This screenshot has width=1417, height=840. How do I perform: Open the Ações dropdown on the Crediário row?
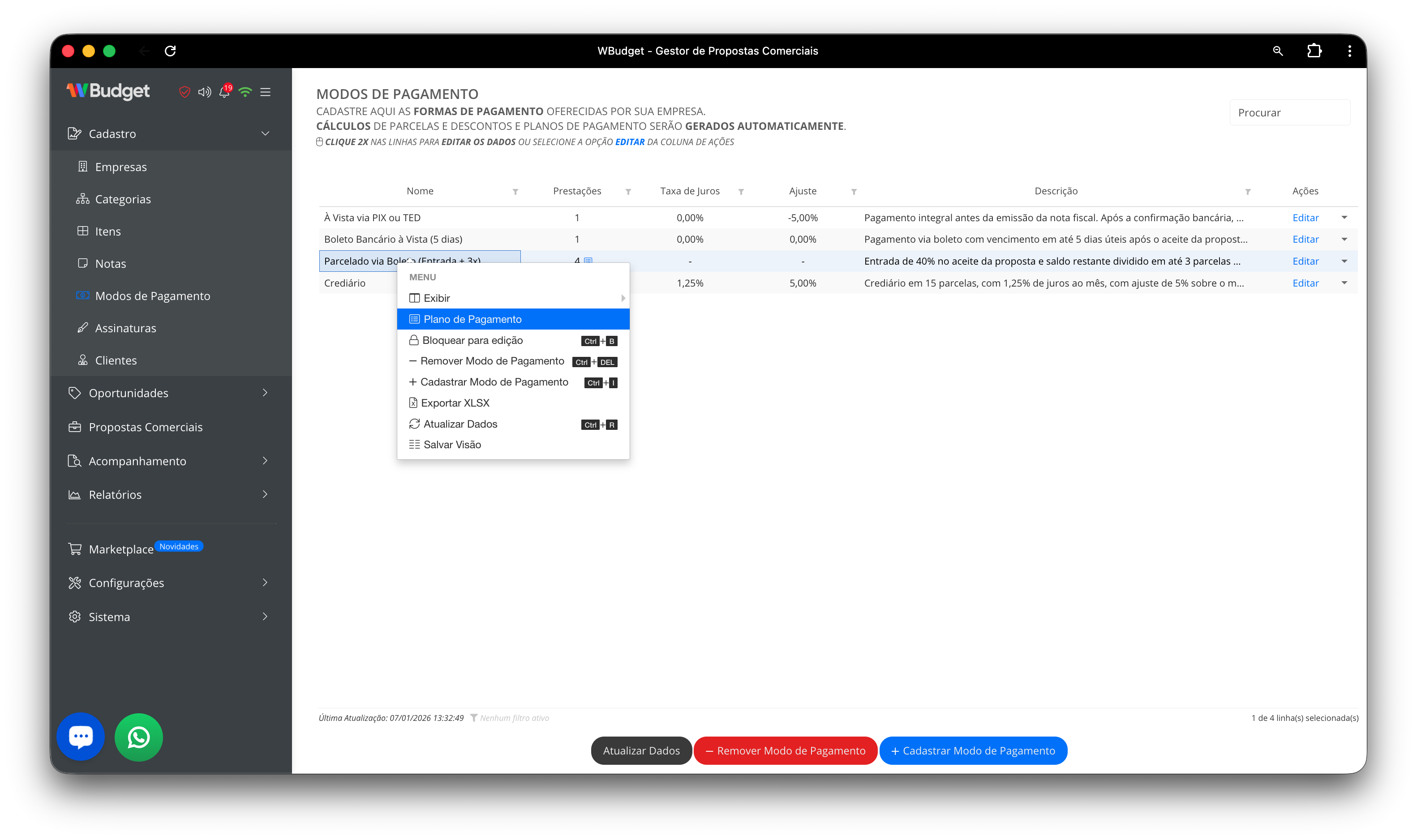[x=1345, y=283]
